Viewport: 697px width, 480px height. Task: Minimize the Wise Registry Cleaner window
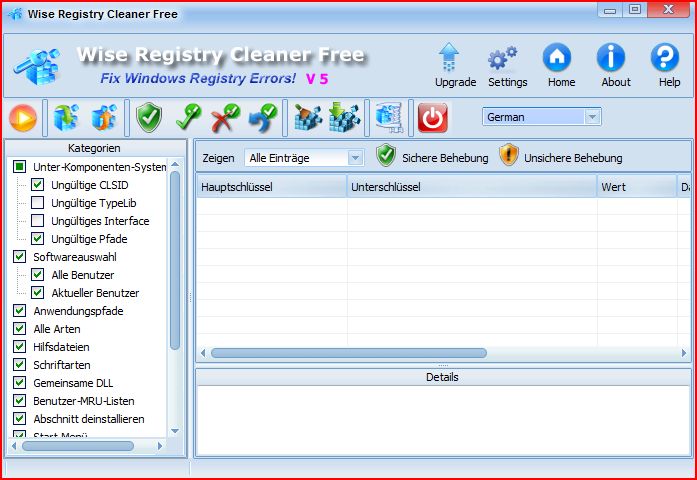pos(610,10)
